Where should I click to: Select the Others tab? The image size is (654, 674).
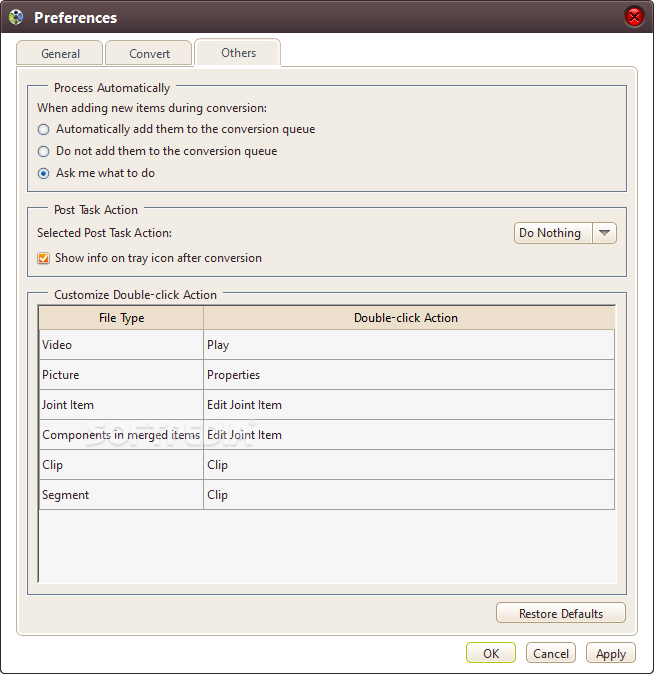(x=238, y=52)
